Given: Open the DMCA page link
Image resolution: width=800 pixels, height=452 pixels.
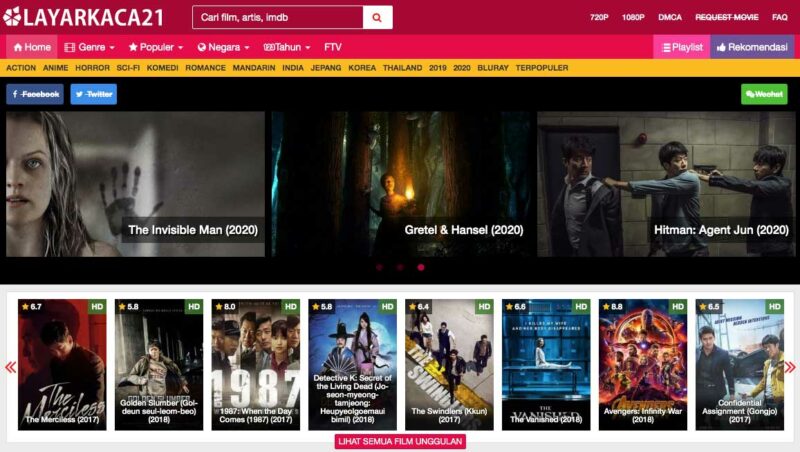Looking at the screenshot, I should 670,17.
